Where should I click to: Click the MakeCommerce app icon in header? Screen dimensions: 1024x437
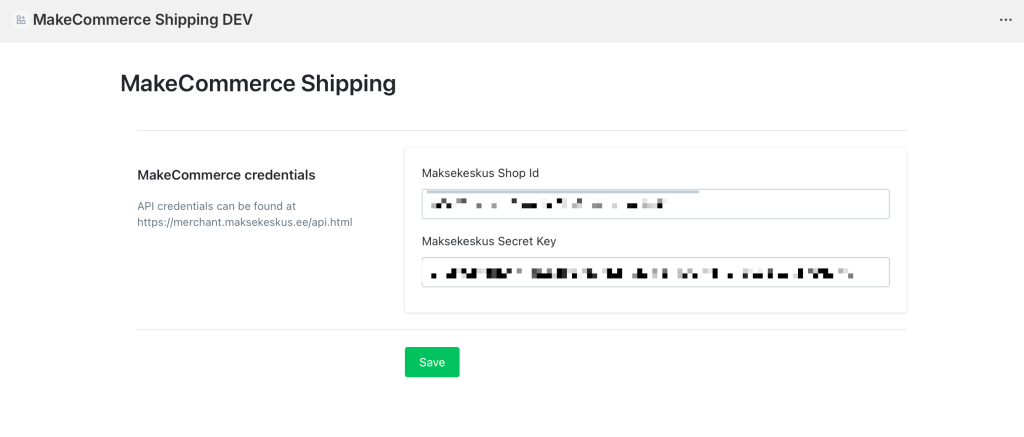coord(21,20)
